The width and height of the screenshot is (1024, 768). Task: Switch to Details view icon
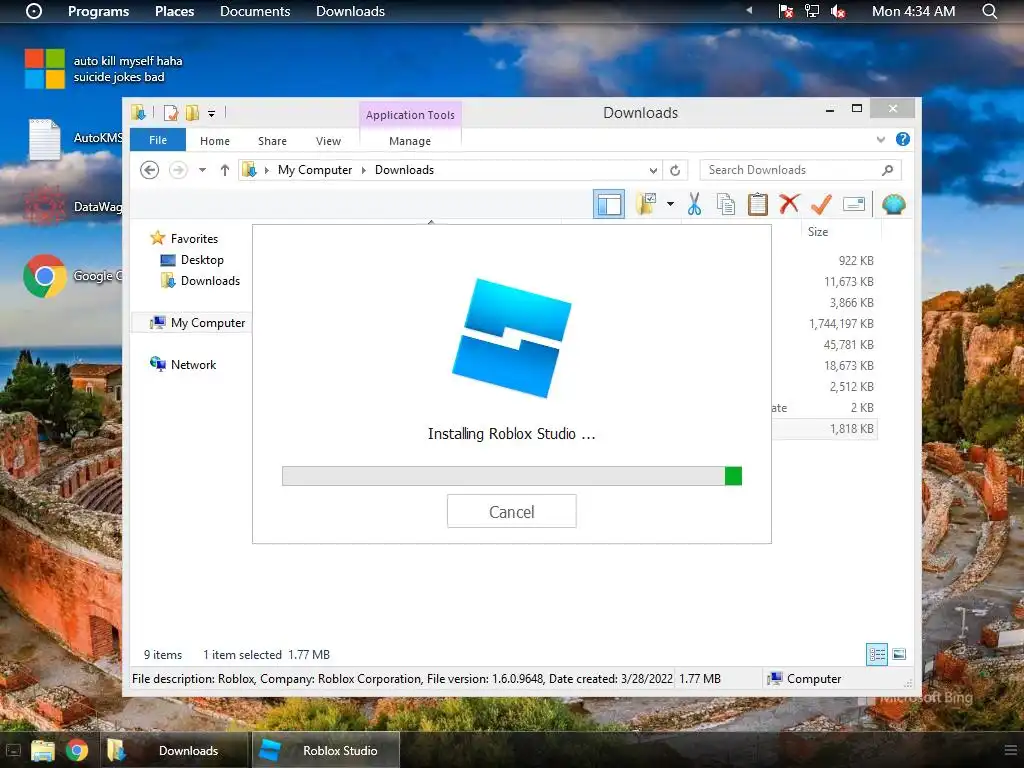click(x=876, y=654)
